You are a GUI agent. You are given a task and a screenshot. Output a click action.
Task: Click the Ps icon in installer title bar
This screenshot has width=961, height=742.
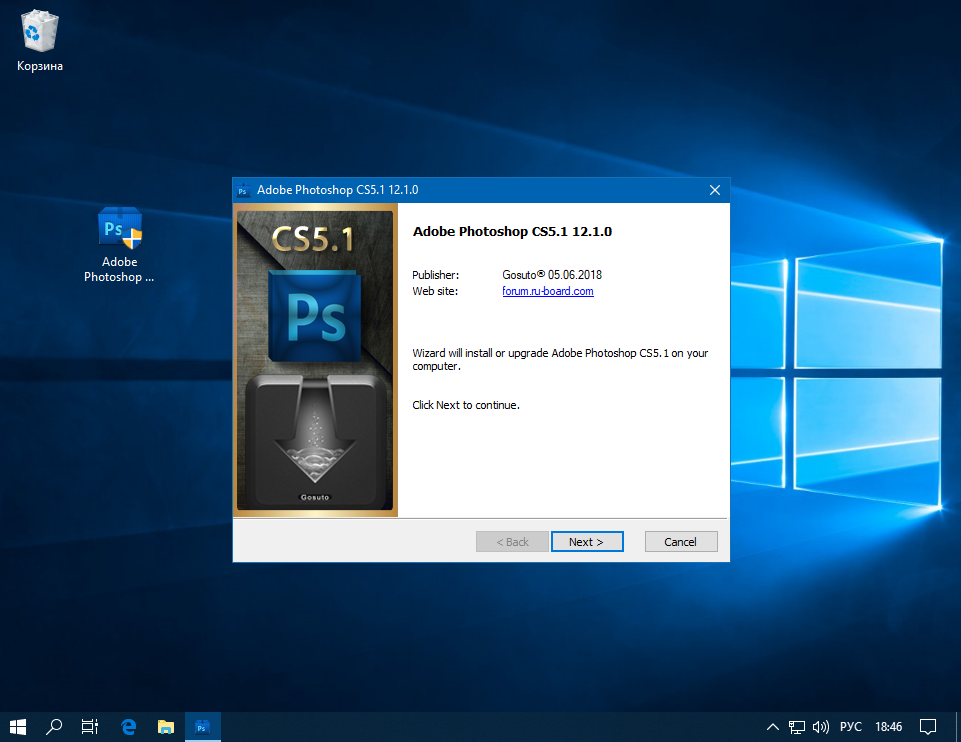click(242, 190)
